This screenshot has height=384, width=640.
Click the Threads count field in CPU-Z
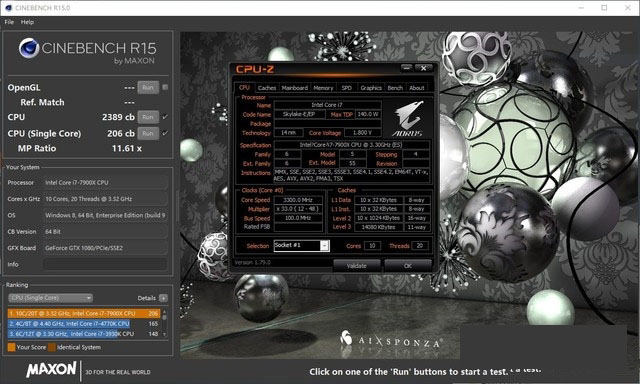click(420, 246)
